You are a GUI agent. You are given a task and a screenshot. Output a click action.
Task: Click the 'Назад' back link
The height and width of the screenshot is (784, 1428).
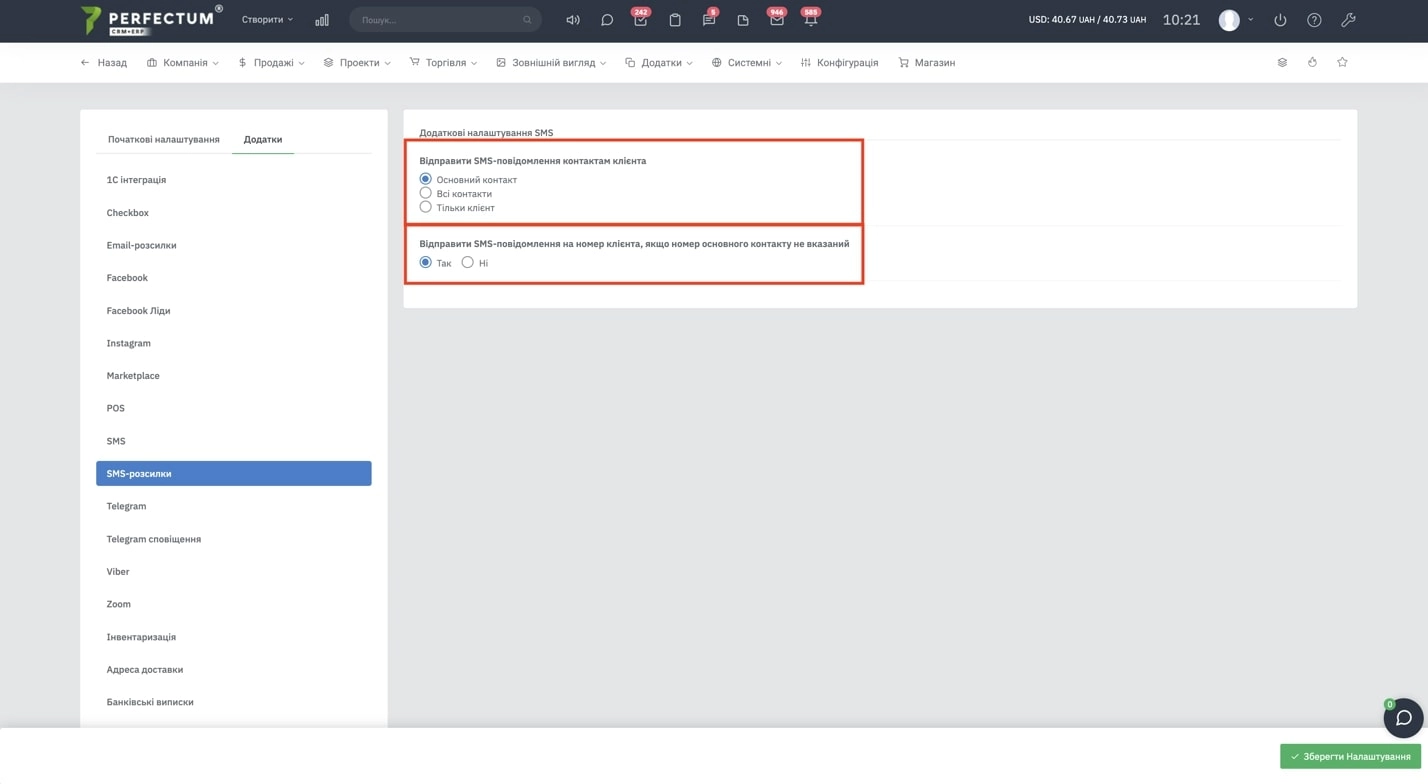click(x=104, y=62)
